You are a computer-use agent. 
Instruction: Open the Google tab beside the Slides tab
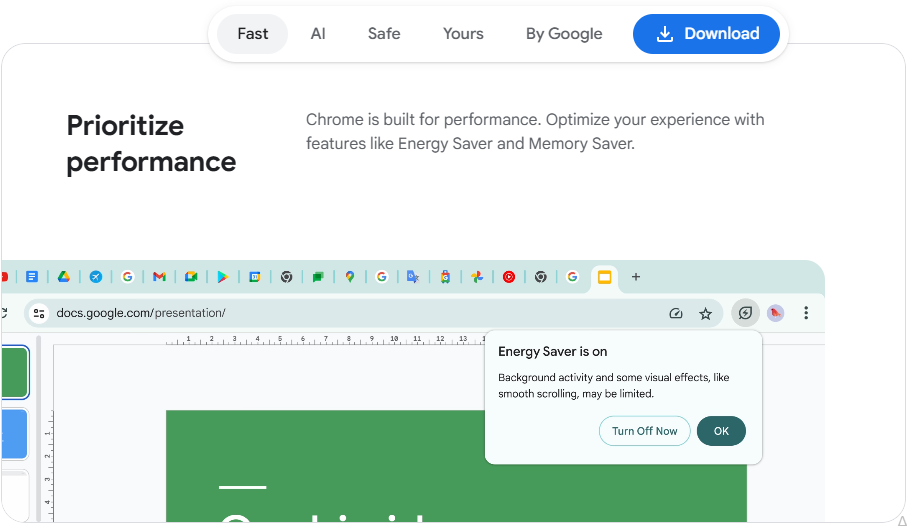572,277
